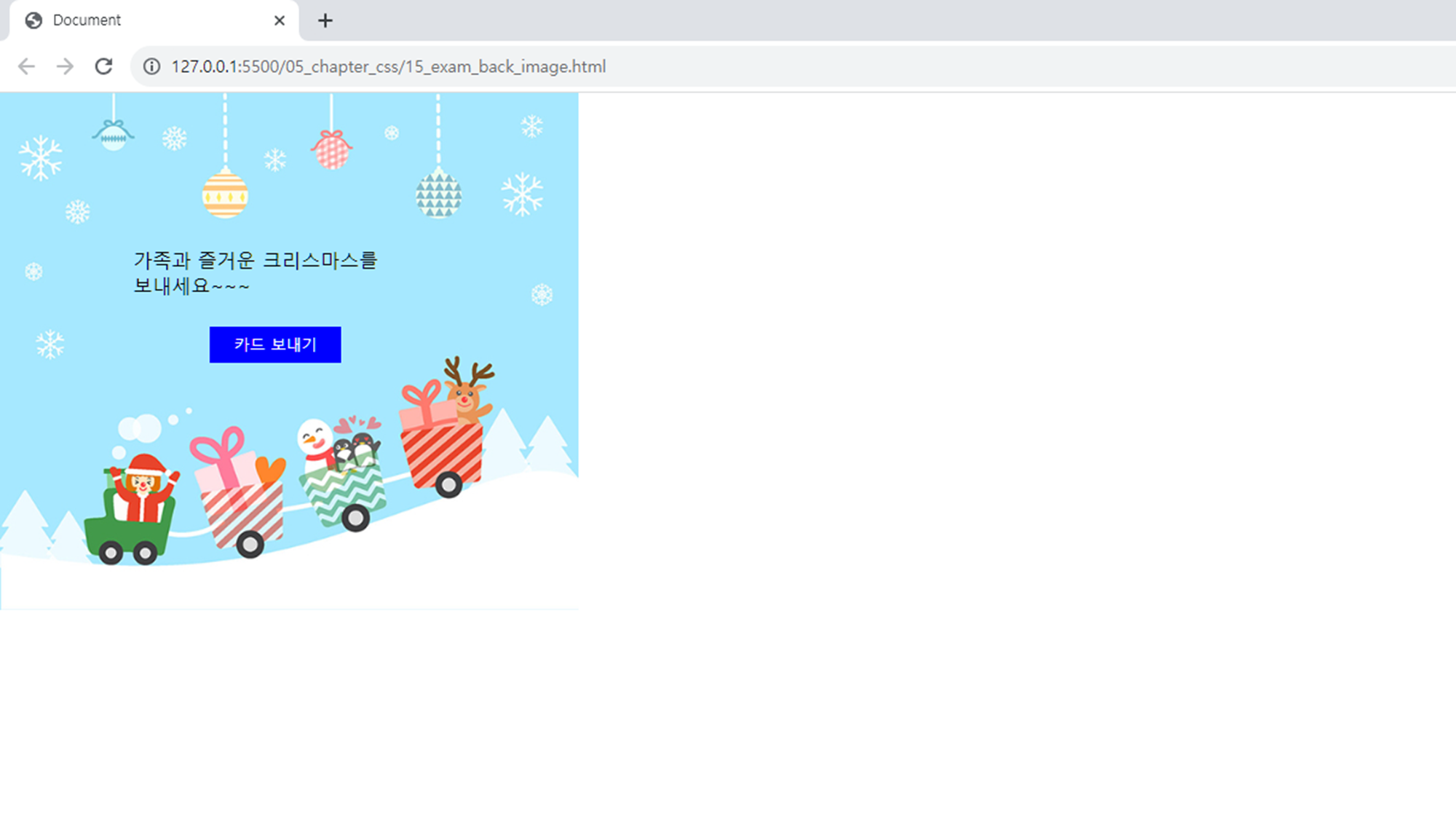Click the browser back arrow
This screenshot has height=820, width=1456.
coord(26,66)
